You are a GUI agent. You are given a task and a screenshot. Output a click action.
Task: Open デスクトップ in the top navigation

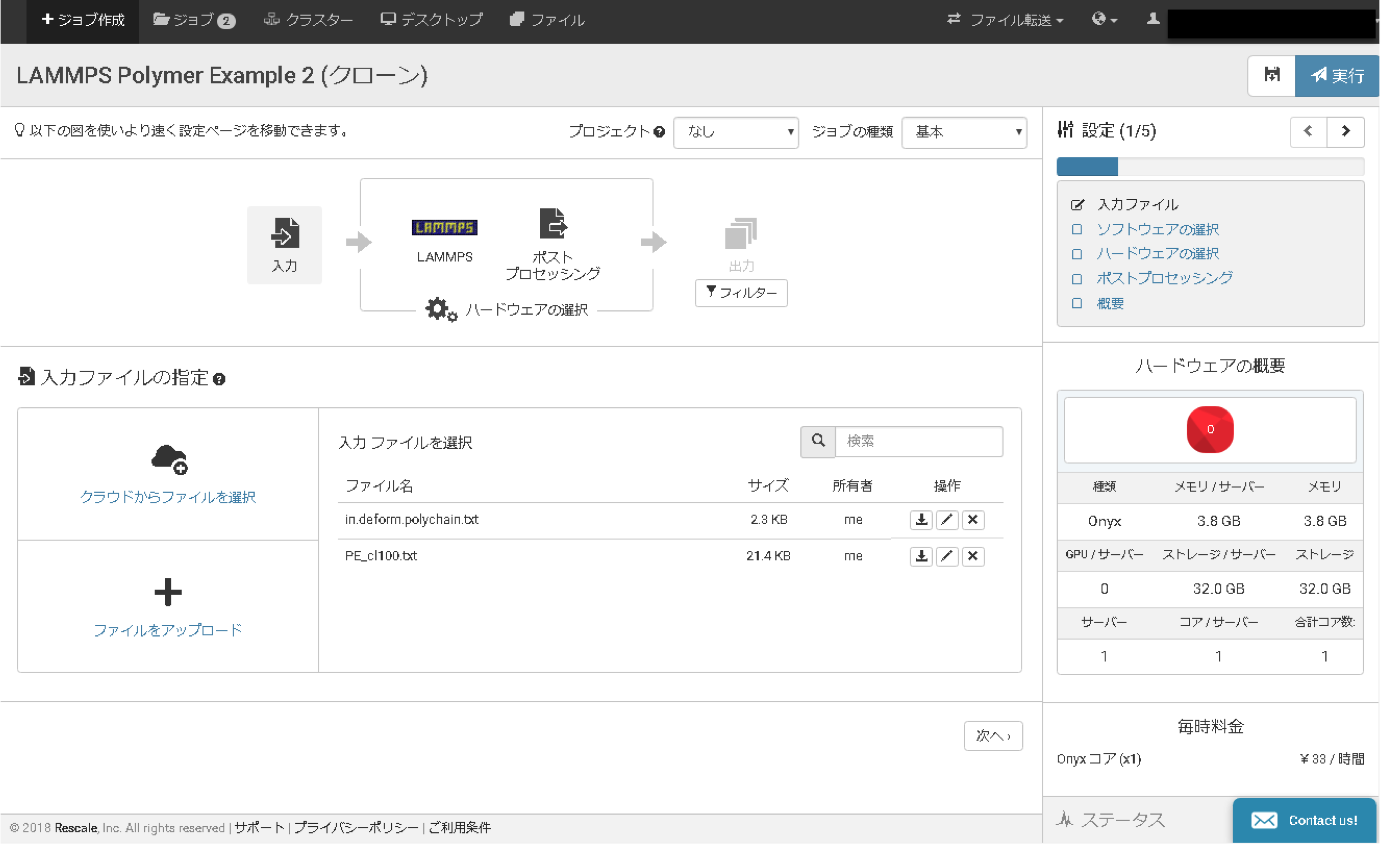coord(431,20)
